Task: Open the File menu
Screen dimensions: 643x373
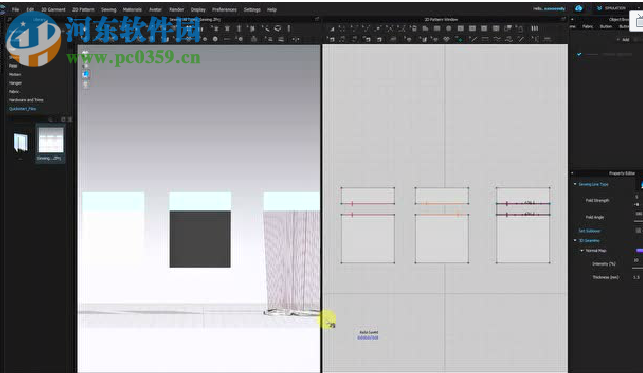Action: coord(15,9)
